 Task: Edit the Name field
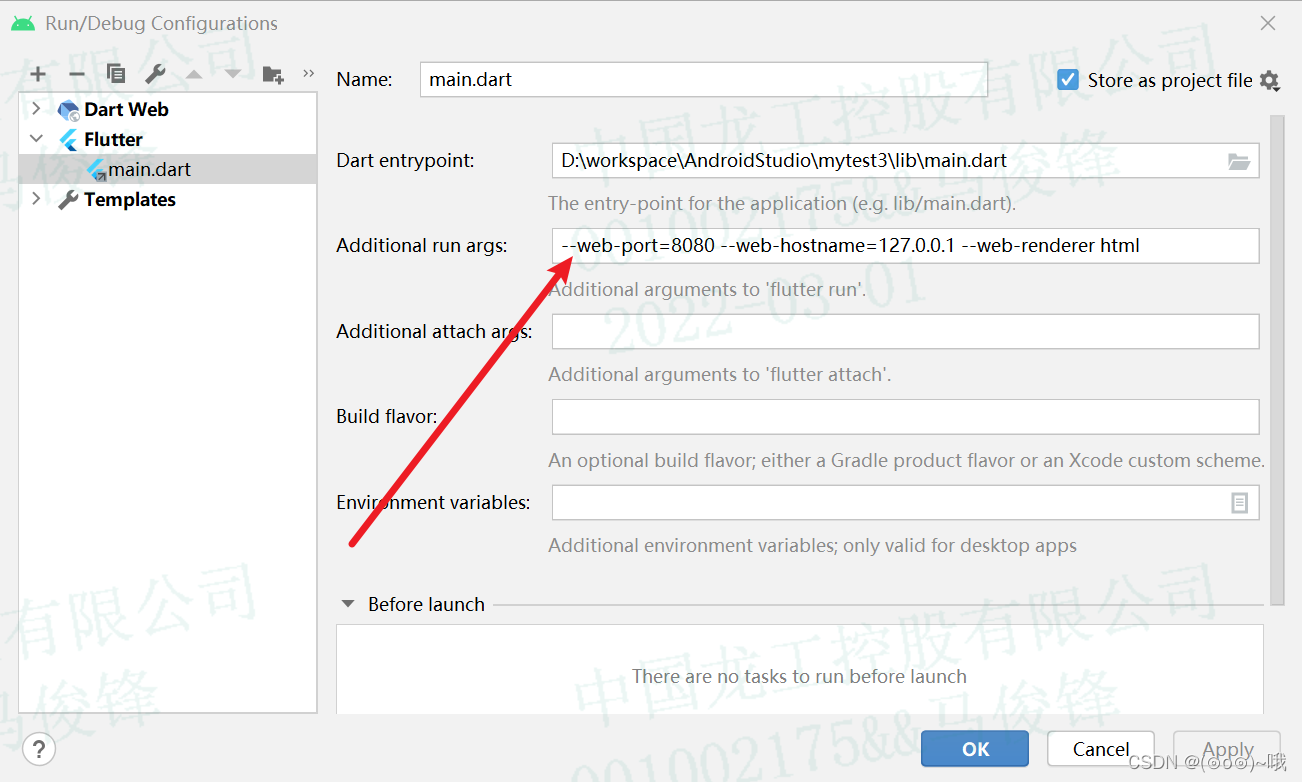704,79
